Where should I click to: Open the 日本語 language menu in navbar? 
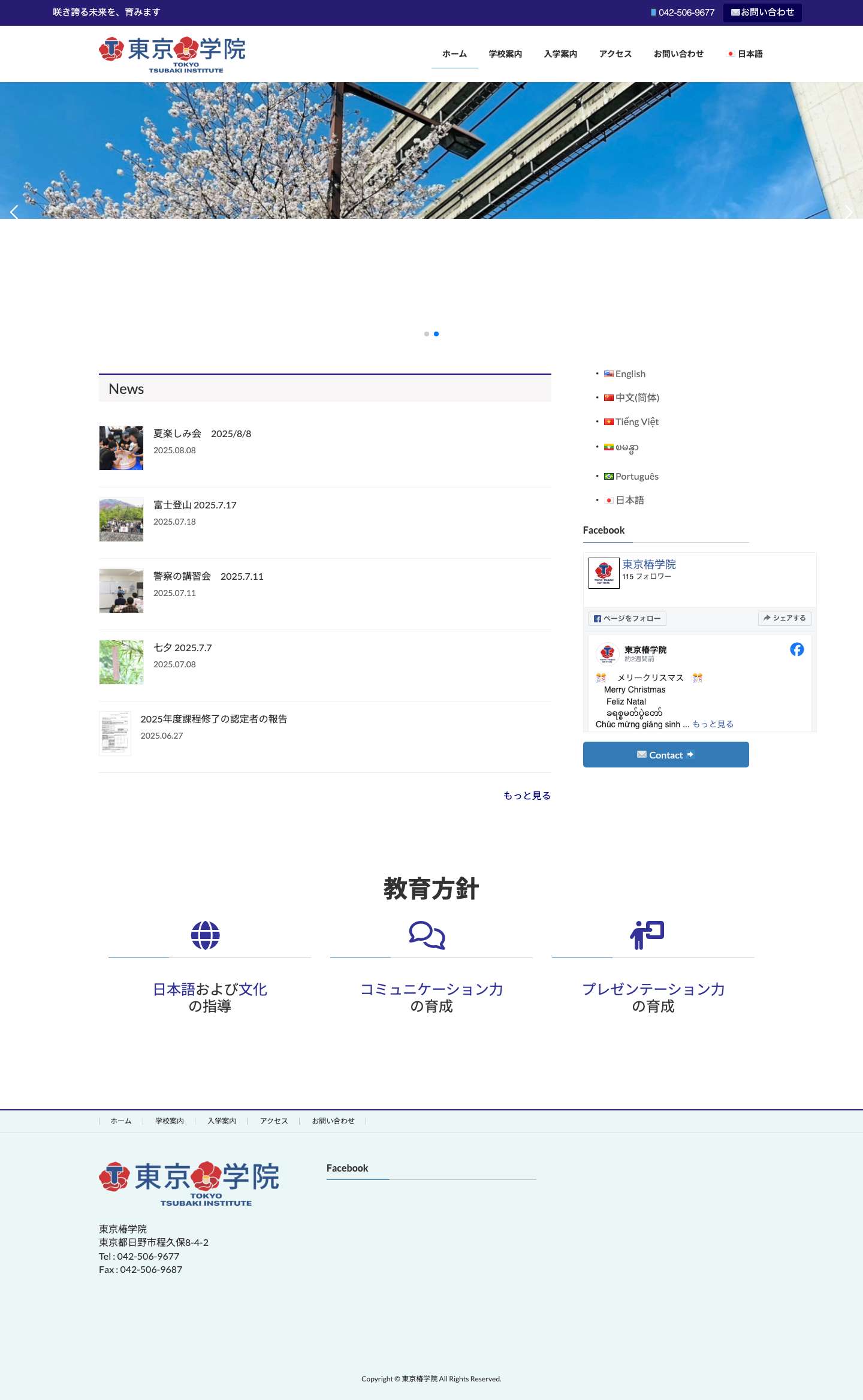coord(745,54)
